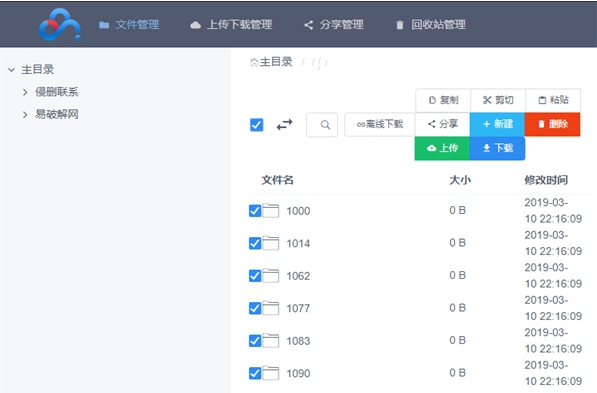Click the 粘贴 paste button
The image size is (597, 393).
553,100
